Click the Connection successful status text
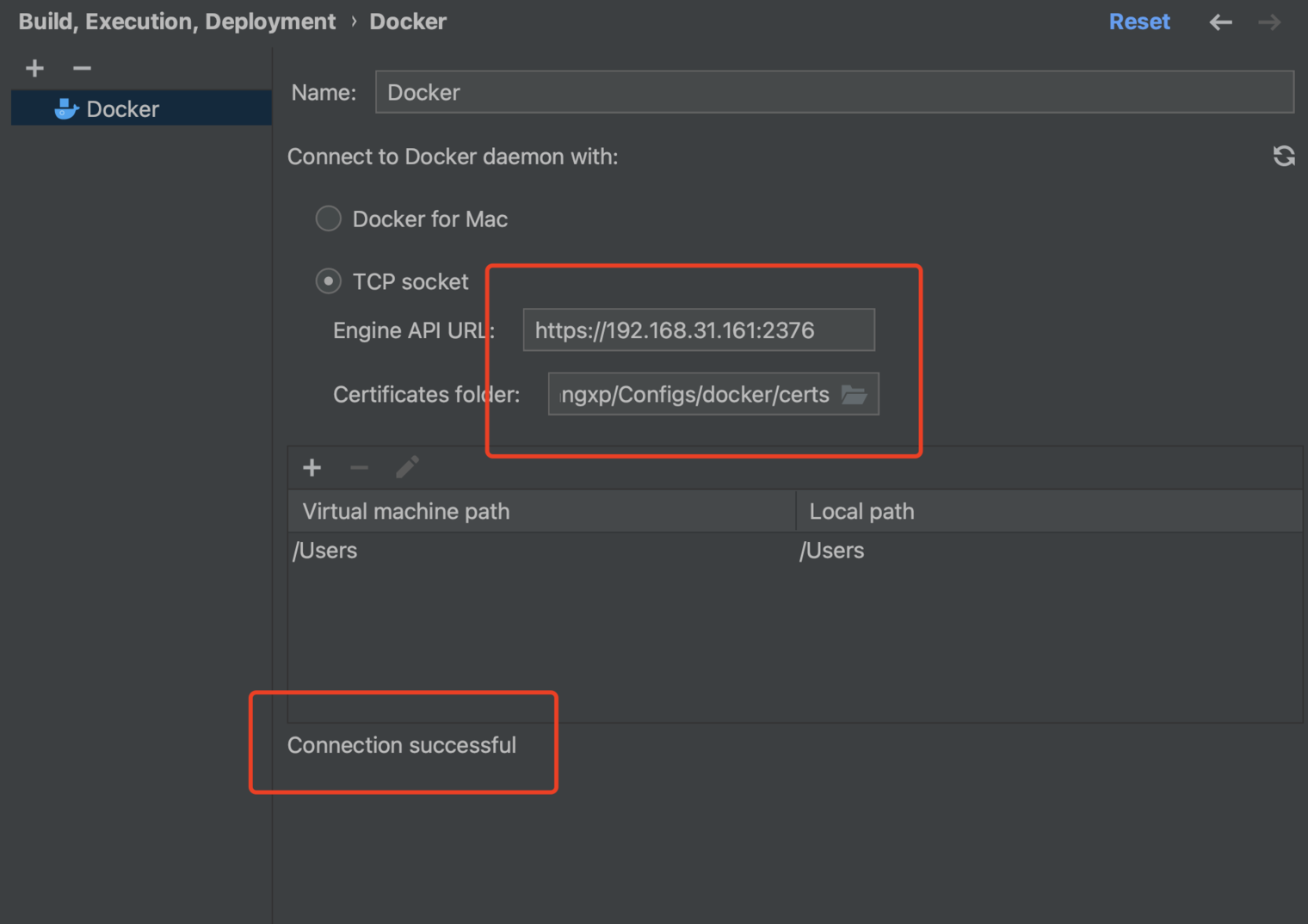Viewport: 1308px width, 924px height. tap(402, 745)
